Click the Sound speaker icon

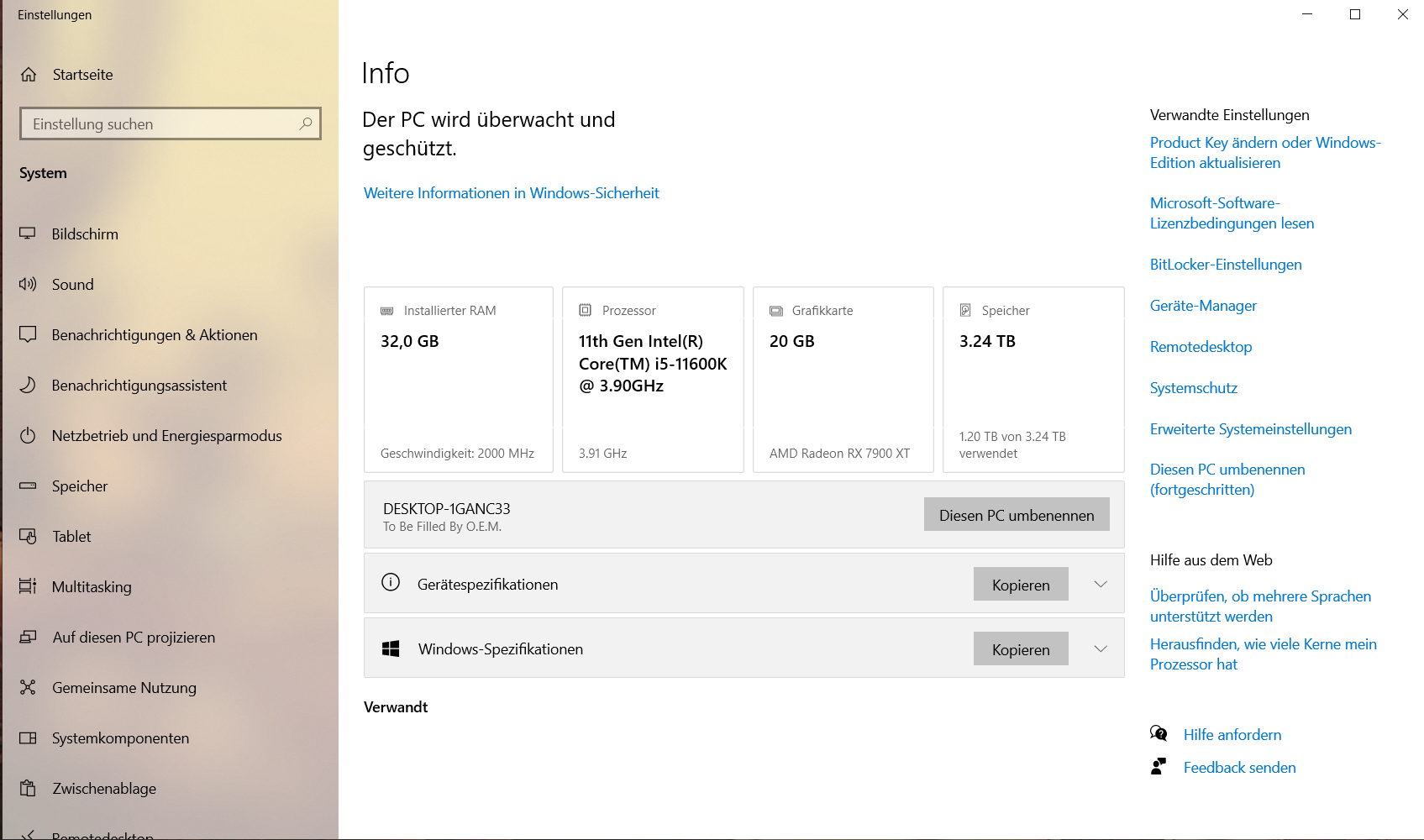(28, 284)
